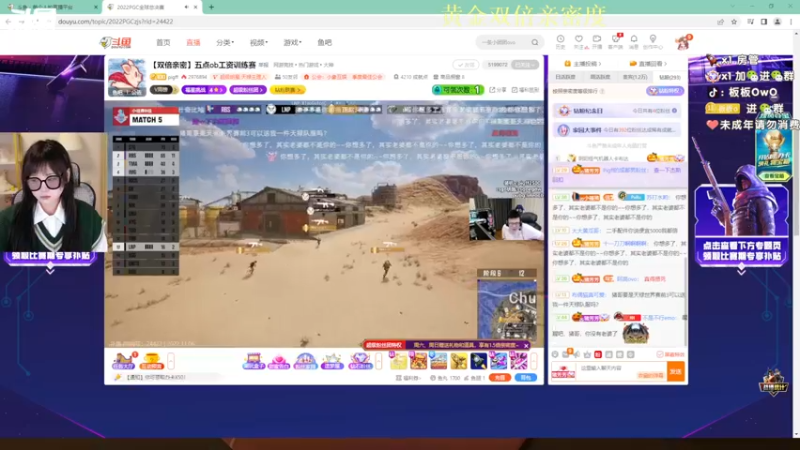This screenshot has width=800, height=450.
Task: Open the 首页 home menu item
Action: [x=163, y=43]
